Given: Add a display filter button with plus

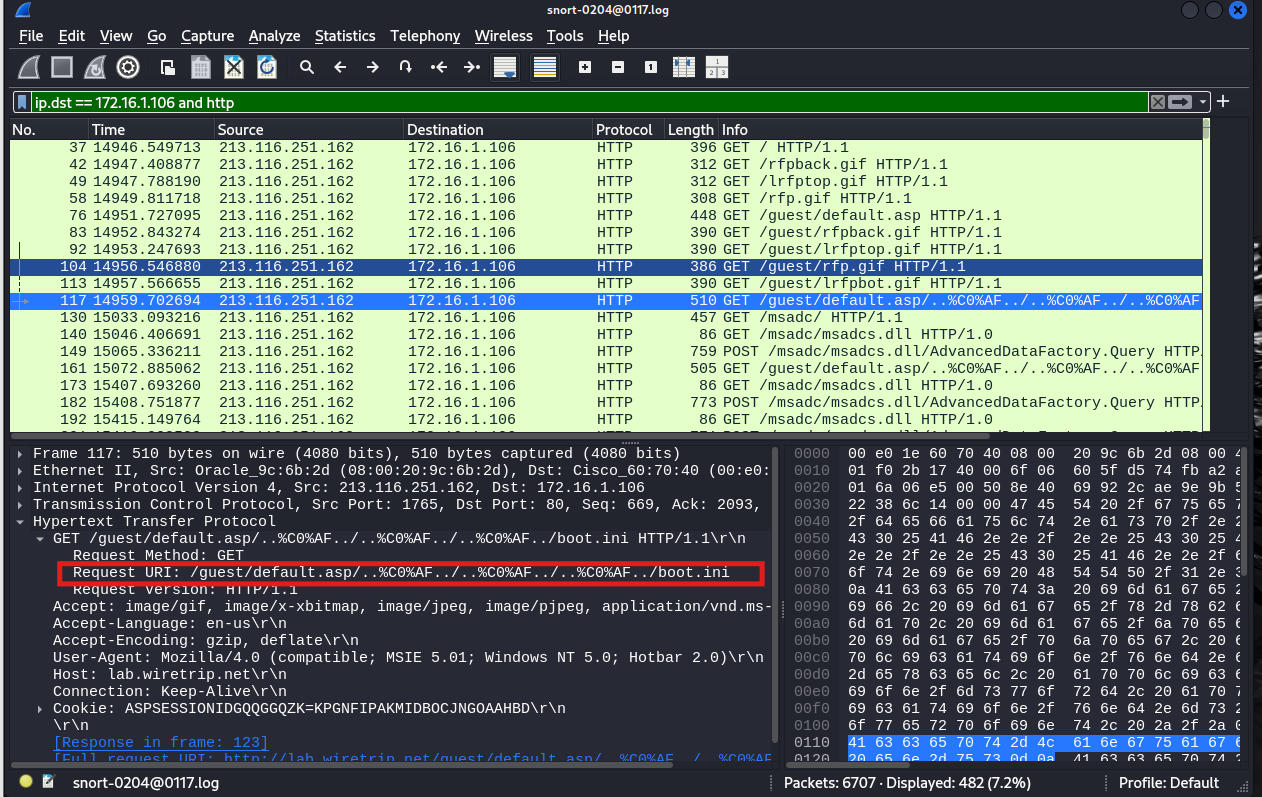Looking at the screenshot, I should pyautogui.click(x=1223, y=101).
